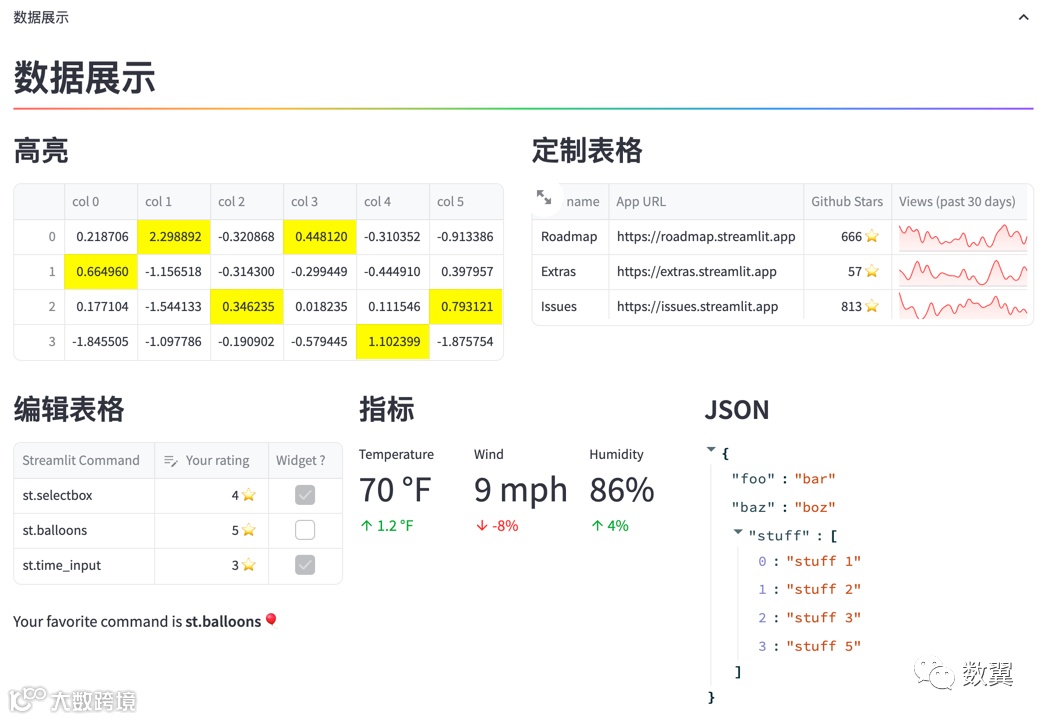Check the Widget checkbox for st.balloons
Image resolution: width=1047 pixels, height=720 pixels.
(x=305, y=530)
